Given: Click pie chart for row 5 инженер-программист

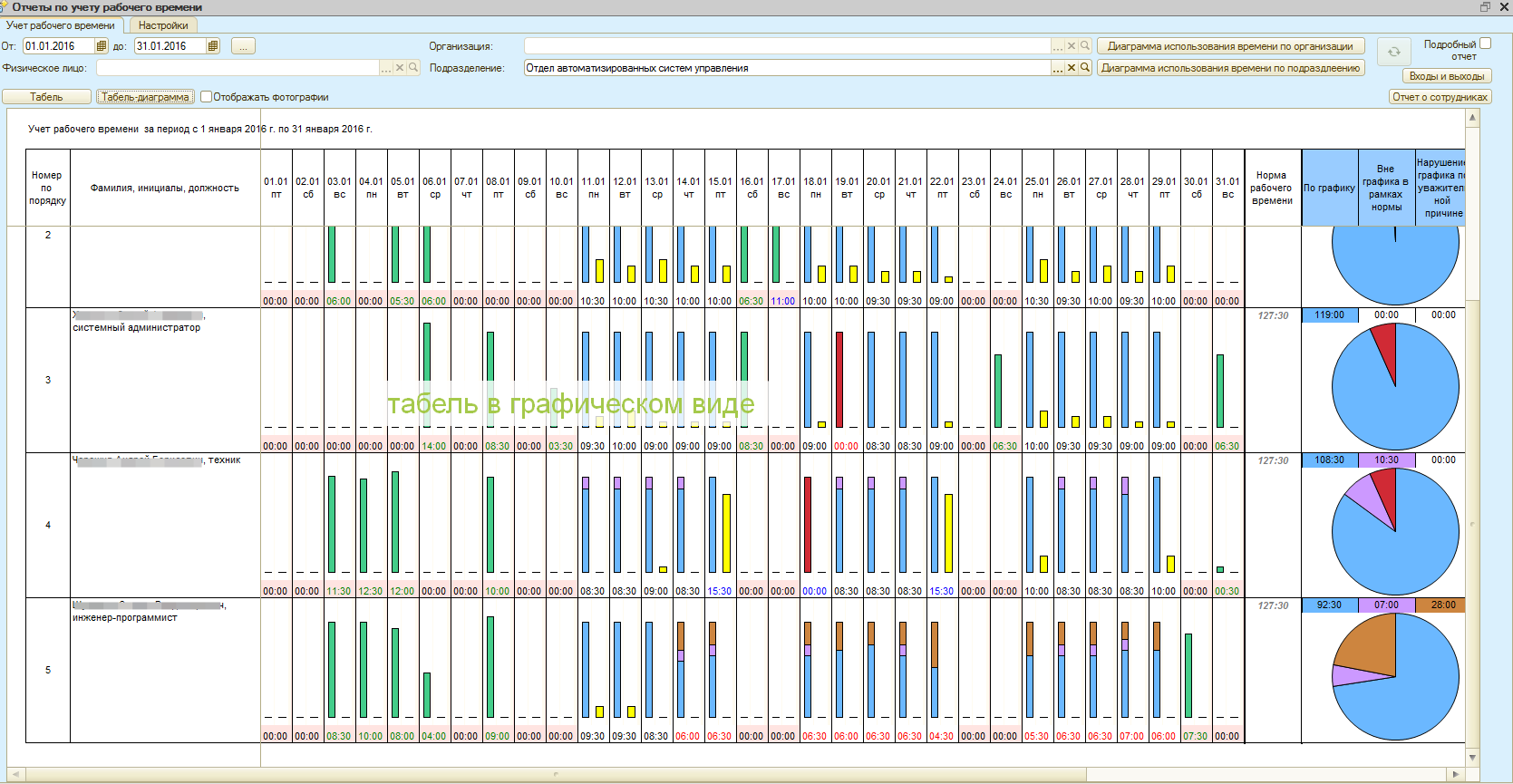Looking at the screenshot, I should (1395, 677).
